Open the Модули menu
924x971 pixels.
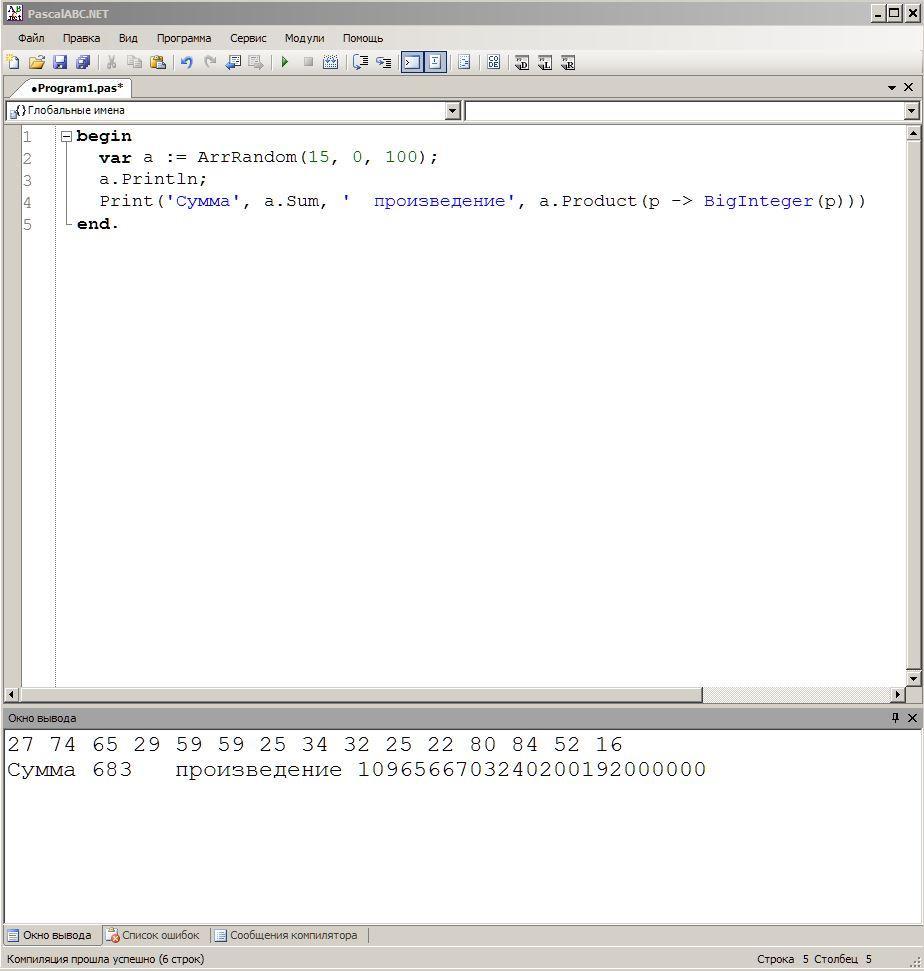[x=305, y=38]
